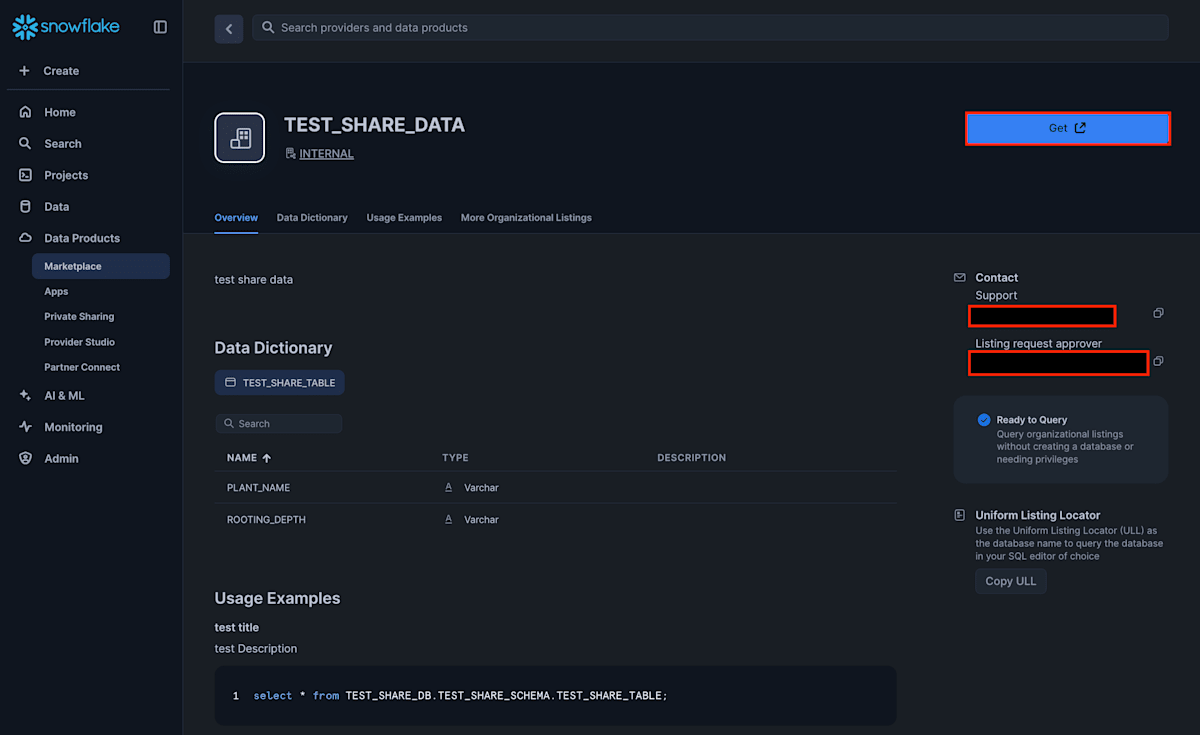Click the TYPE column header
Viewport: 1200px width, 735px height.
455,458
